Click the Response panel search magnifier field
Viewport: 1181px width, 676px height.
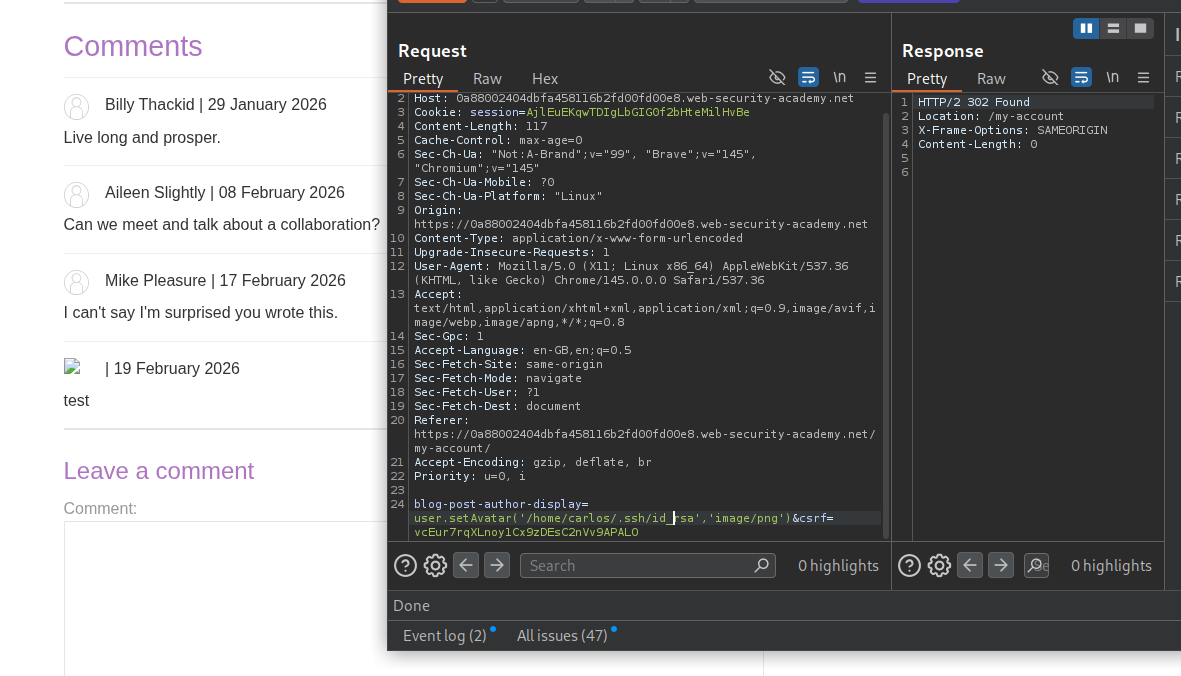click(1037, 566)
